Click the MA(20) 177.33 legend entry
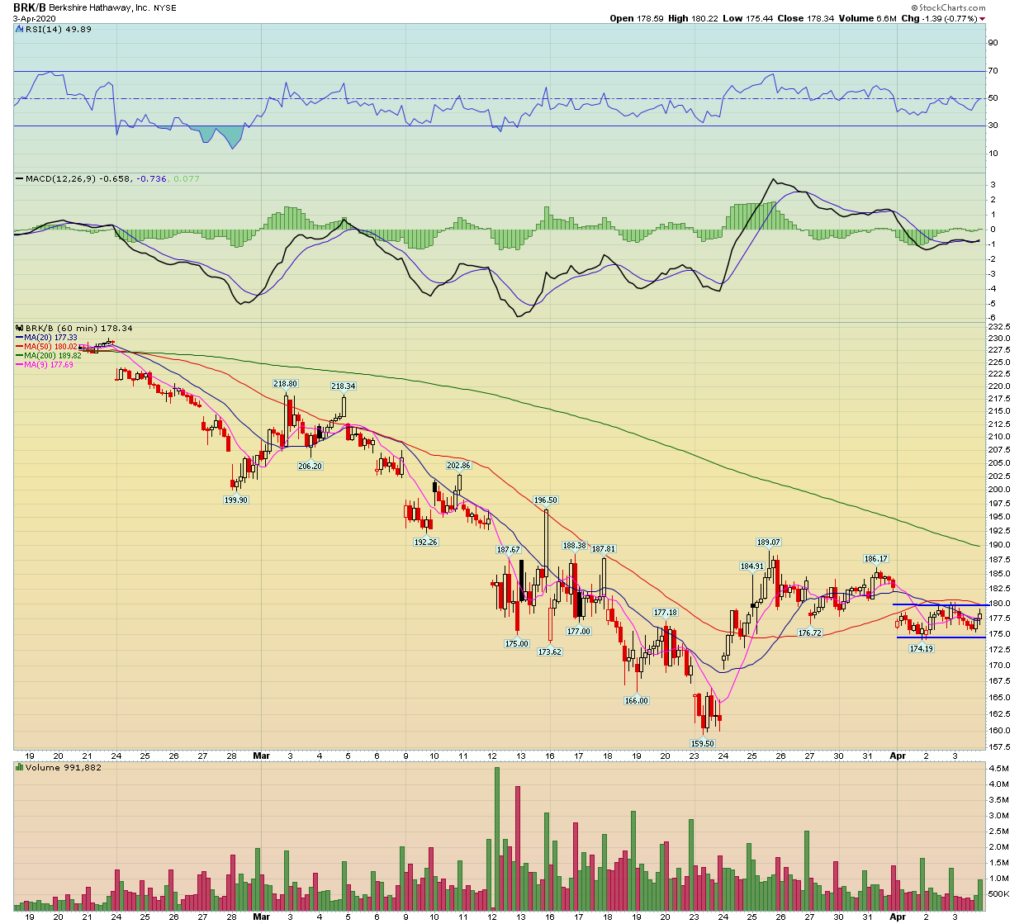Screen dimensions: 1024x924 [x=46, y=337]
